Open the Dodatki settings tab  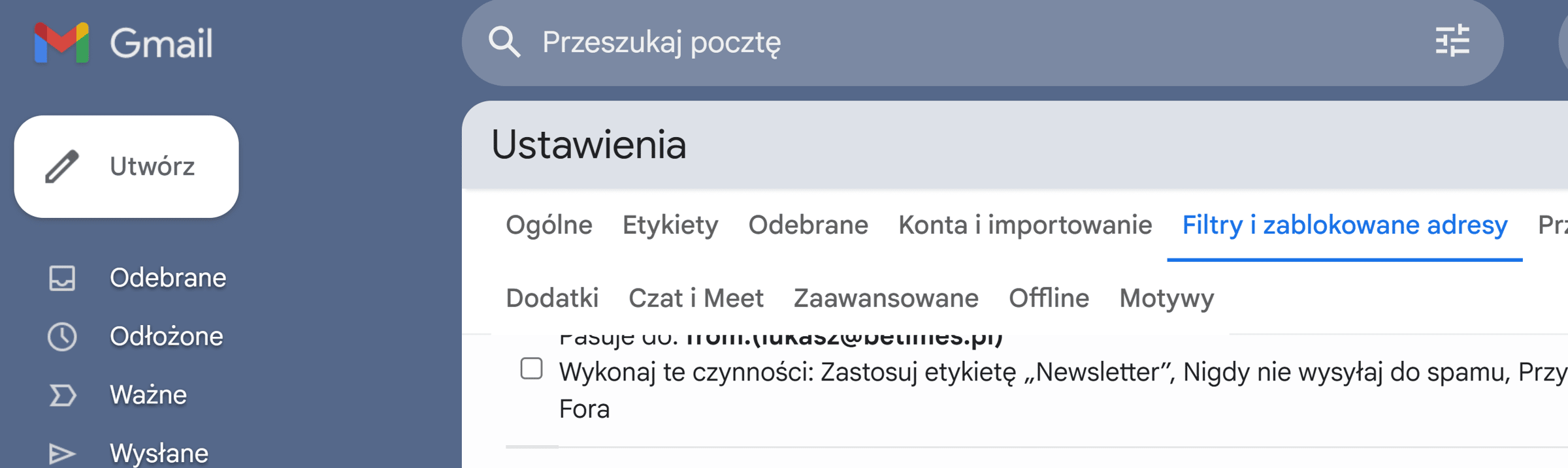point(552,298)
